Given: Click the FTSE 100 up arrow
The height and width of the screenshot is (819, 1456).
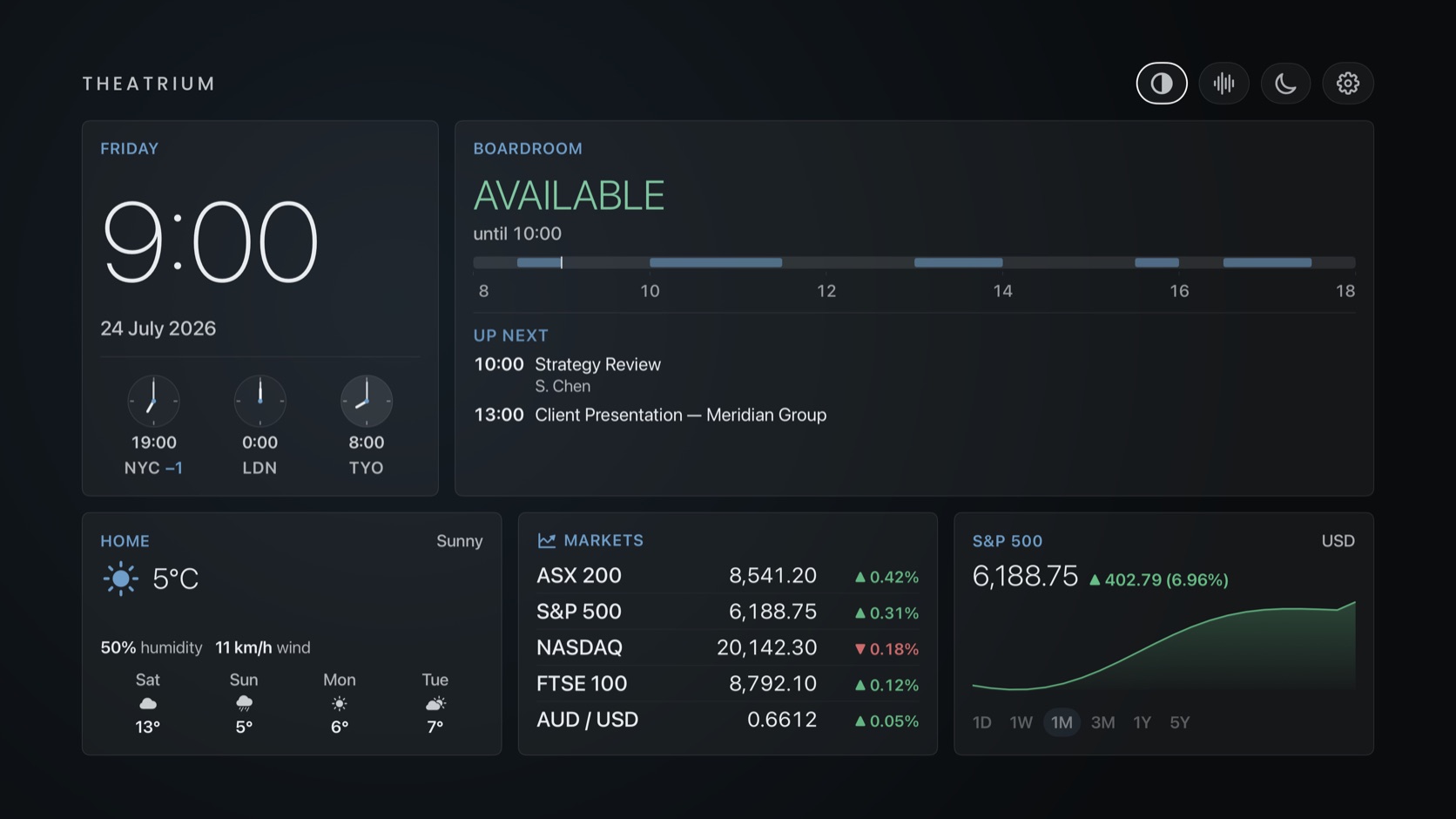Looking at the screenshot, I should click(860, 686).
